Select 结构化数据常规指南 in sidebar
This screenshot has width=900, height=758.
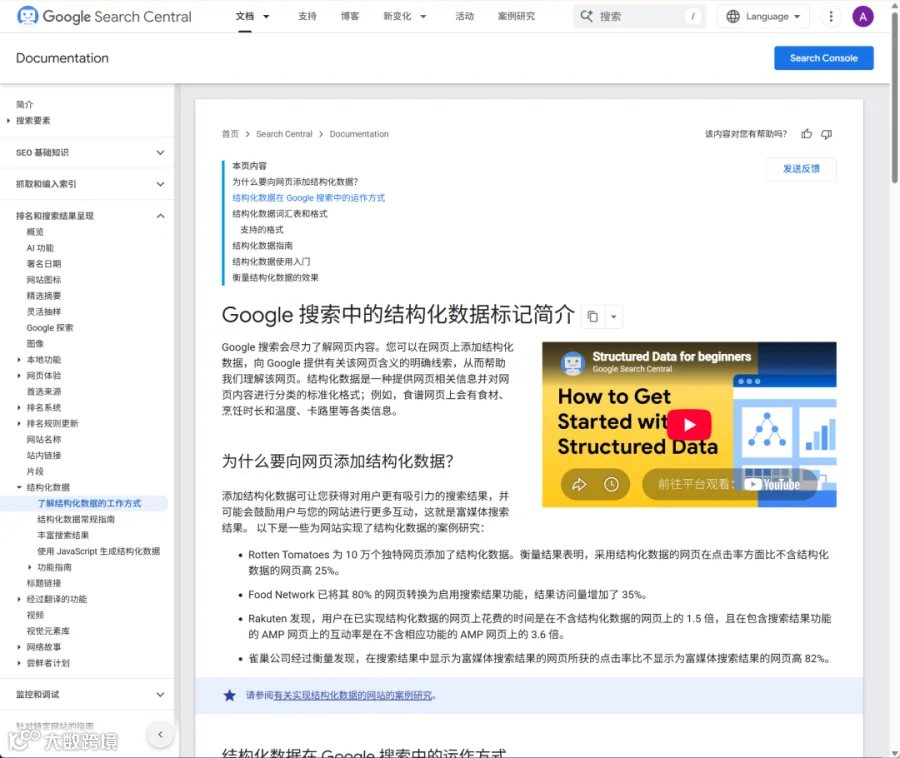76,519
